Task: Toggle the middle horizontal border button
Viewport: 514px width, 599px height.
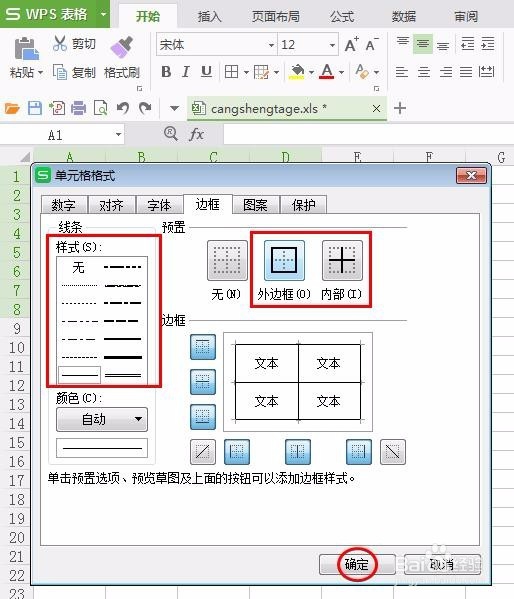Action: (x=203, y=382)
